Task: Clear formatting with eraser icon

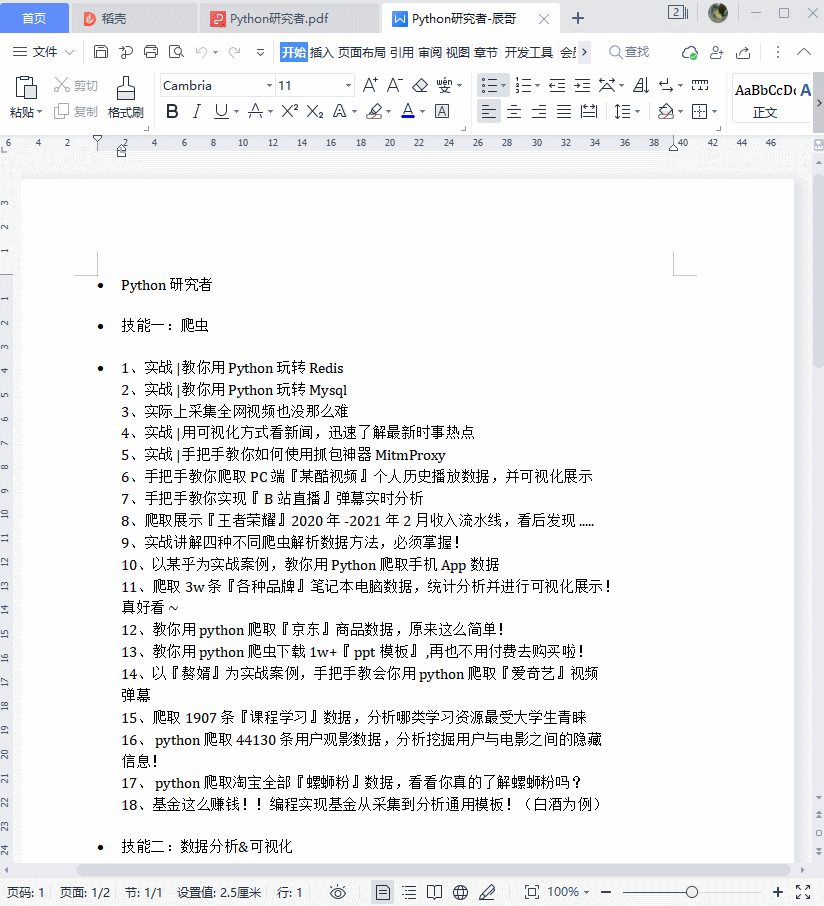Action: click(x=420, y=86)
